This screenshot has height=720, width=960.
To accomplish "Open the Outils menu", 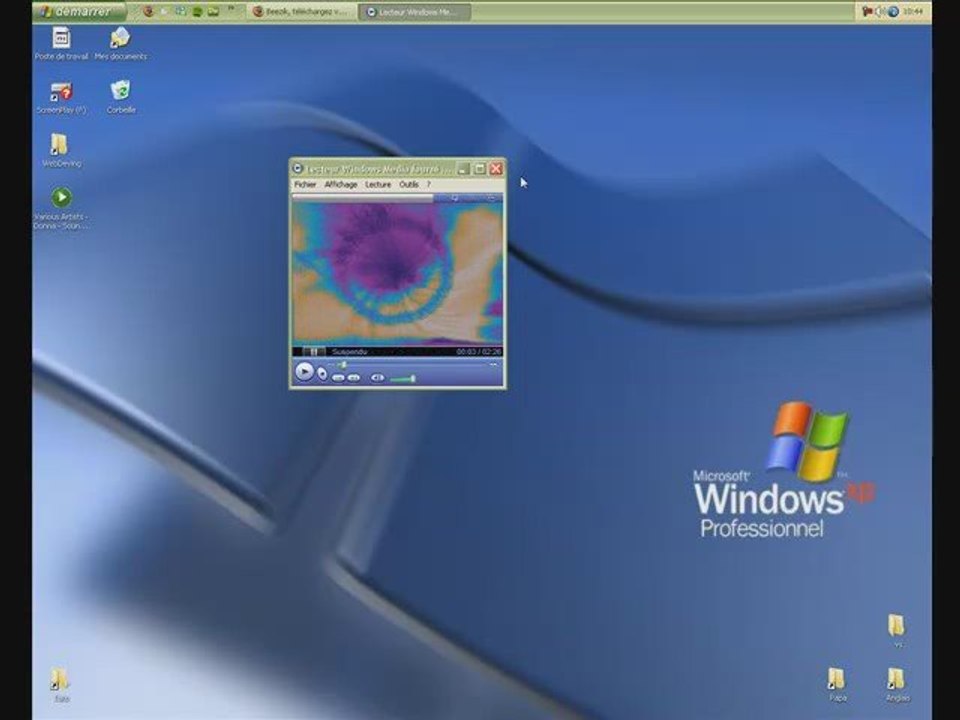I will [x=408, y=184].
